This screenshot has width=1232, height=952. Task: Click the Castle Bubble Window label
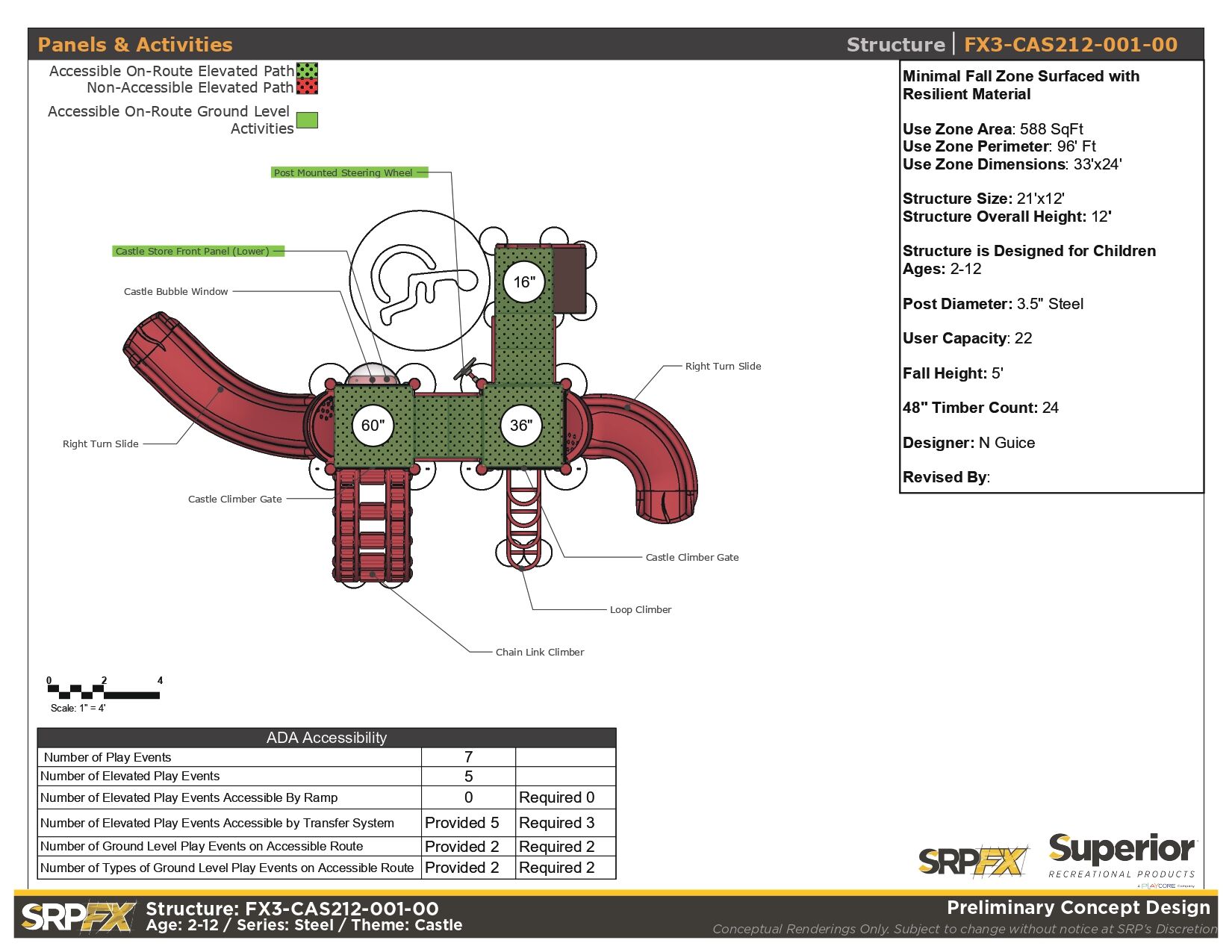[175, 292]
